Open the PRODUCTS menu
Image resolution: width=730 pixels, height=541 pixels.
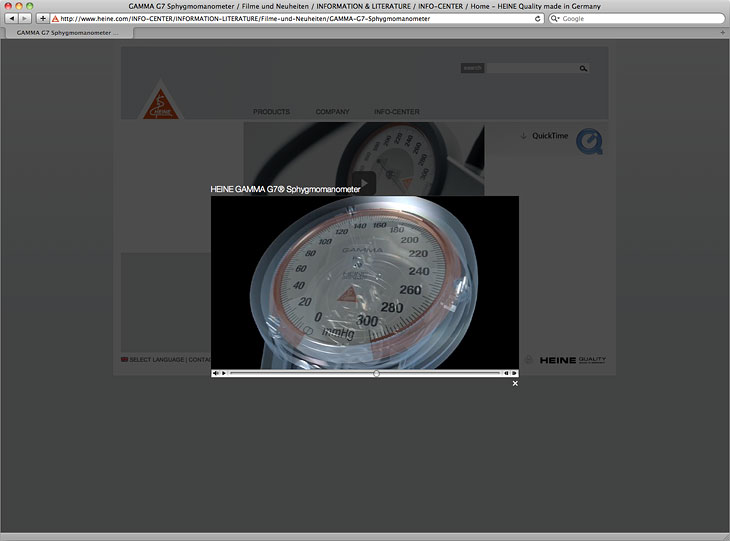271,112
